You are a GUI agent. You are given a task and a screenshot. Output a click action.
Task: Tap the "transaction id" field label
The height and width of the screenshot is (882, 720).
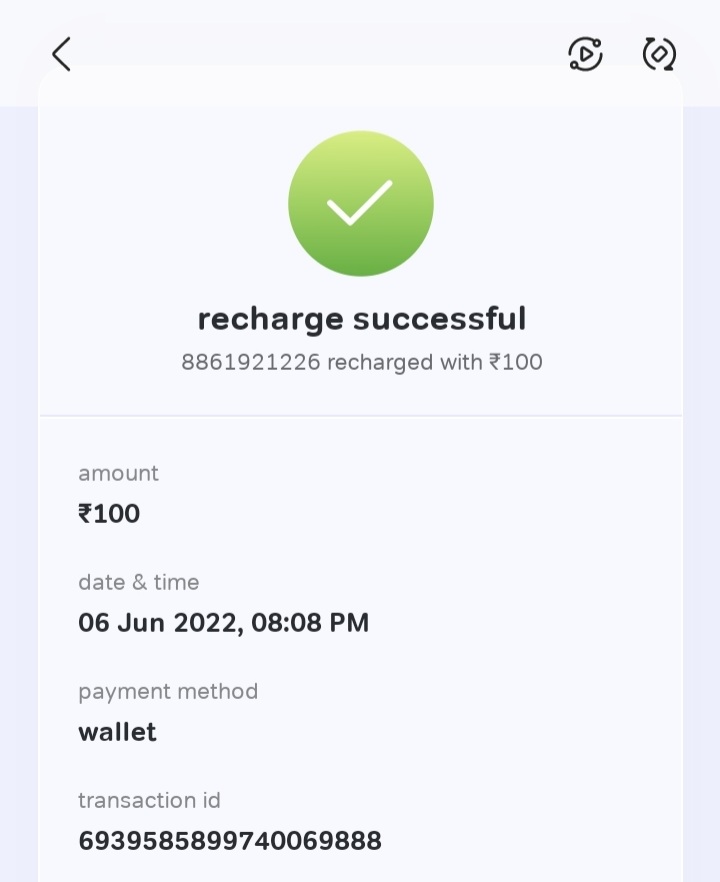[149, 800]
